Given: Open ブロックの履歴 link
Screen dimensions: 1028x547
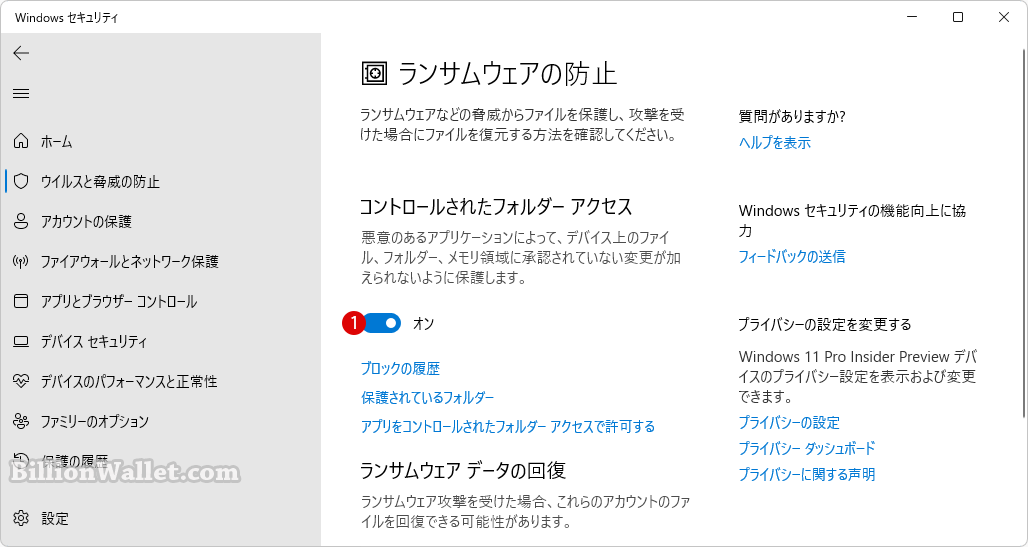Looking at the screenshot, I should pyautogui.click(x=400, y=369).
